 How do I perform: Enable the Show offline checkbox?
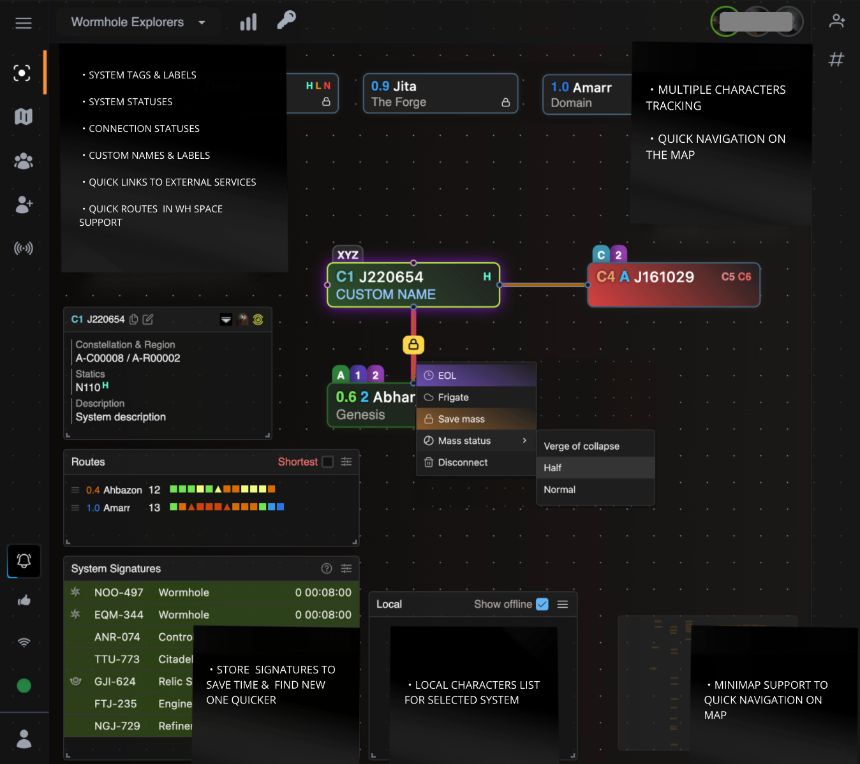pyautogui.click(x=542, y=604)
